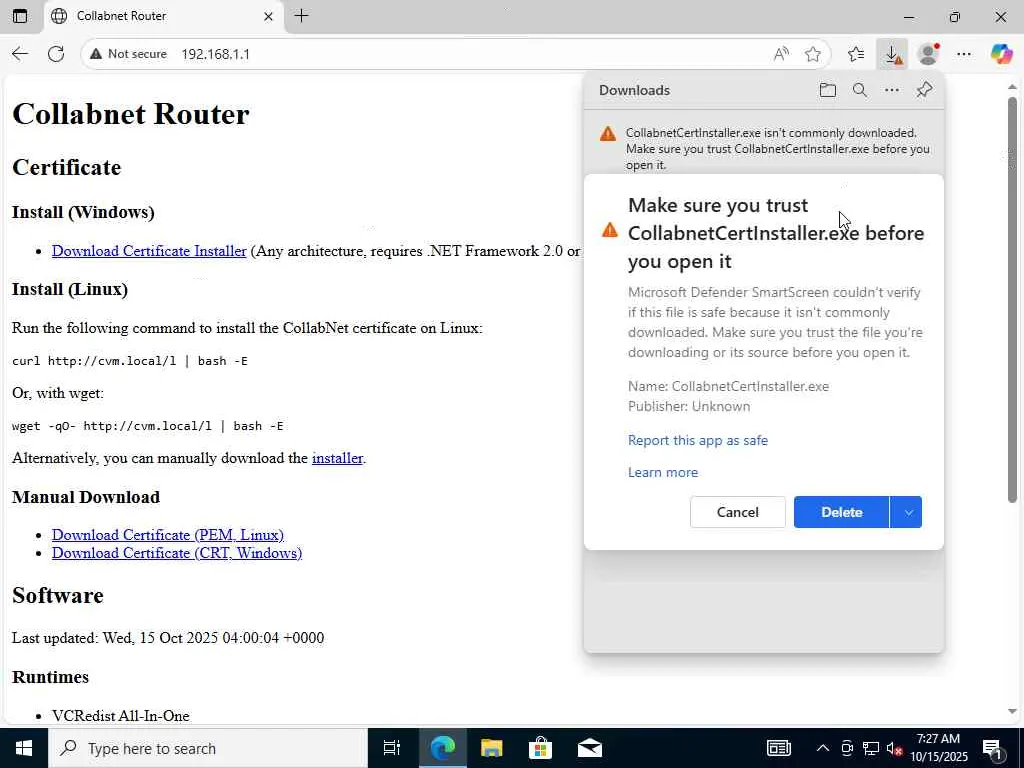Click Download Certificate Installer link
The image size is (1024, 768).
point(149,251)
